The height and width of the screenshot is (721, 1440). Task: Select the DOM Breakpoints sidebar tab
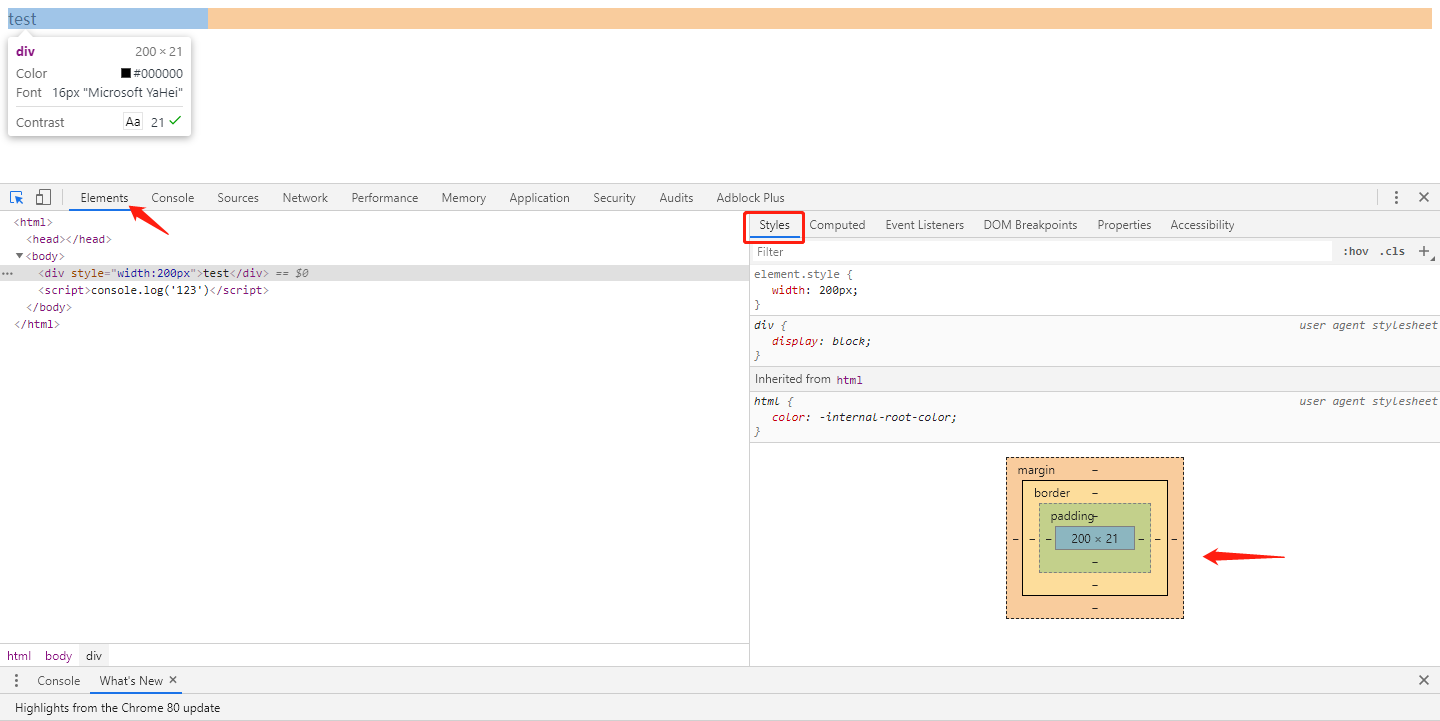point(1030,225)
